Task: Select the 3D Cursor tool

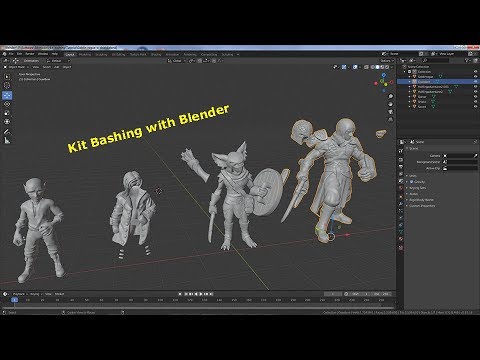Action: pos(7,85)
